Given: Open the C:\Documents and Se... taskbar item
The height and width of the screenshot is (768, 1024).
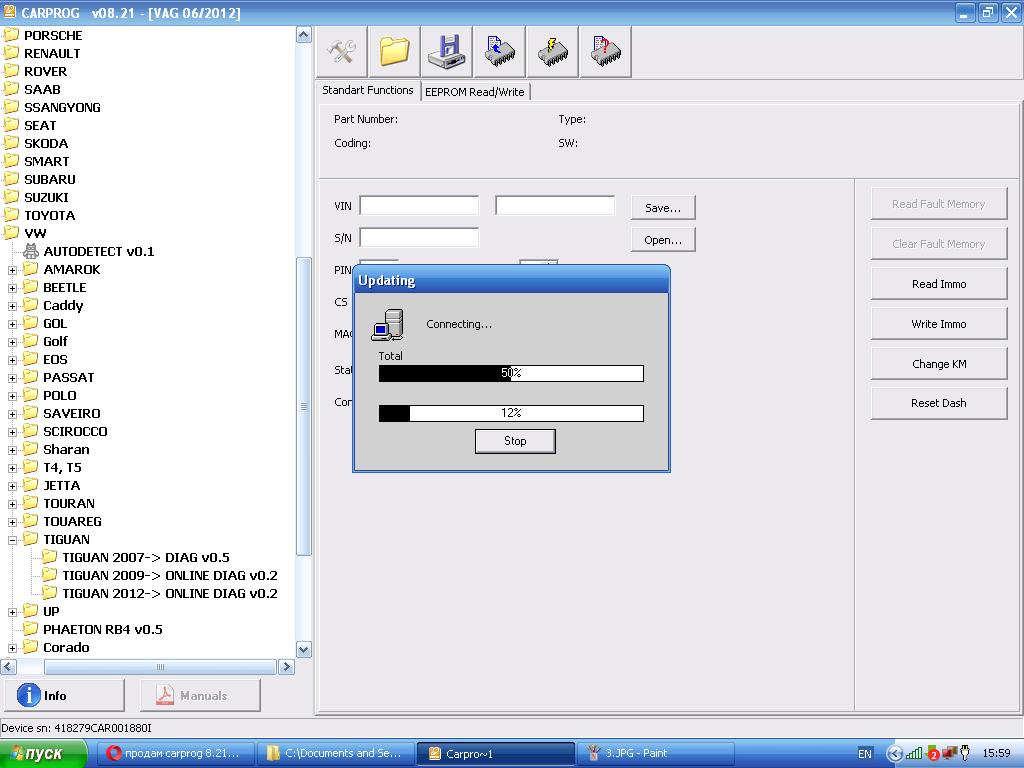Looking at the screenshot, I should pyautogui.click(x=335, y=754).
